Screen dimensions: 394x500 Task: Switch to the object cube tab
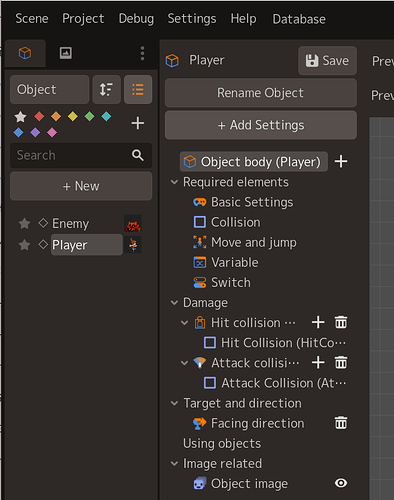tap(25, 53)
